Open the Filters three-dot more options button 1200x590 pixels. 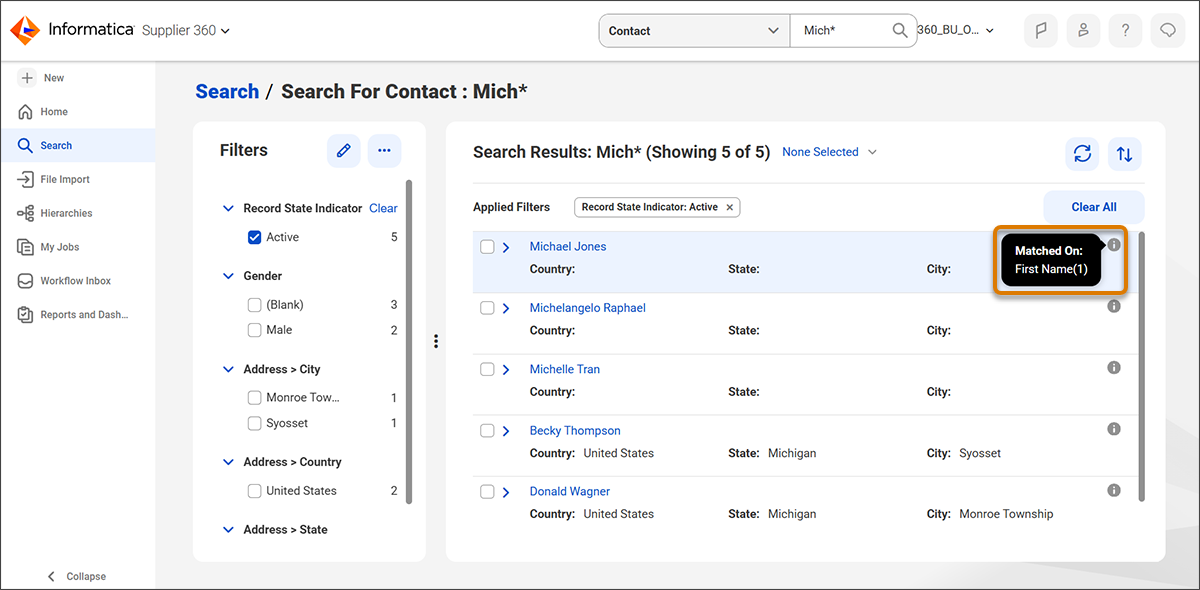click(x=385, y=151)
